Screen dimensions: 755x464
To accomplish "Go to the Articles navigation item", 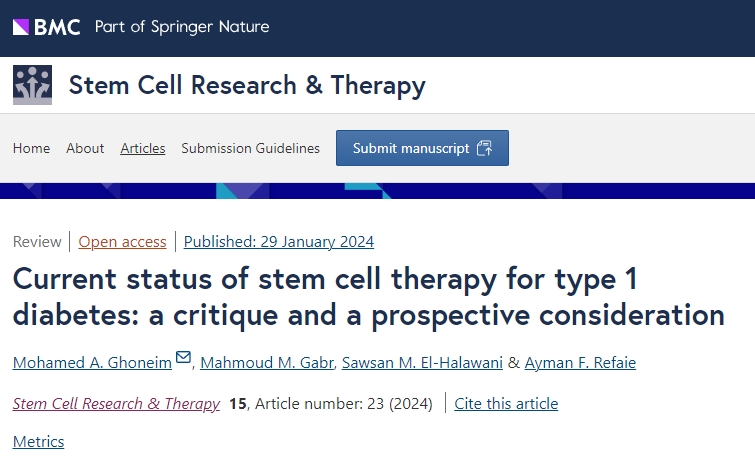I will 143,148.
